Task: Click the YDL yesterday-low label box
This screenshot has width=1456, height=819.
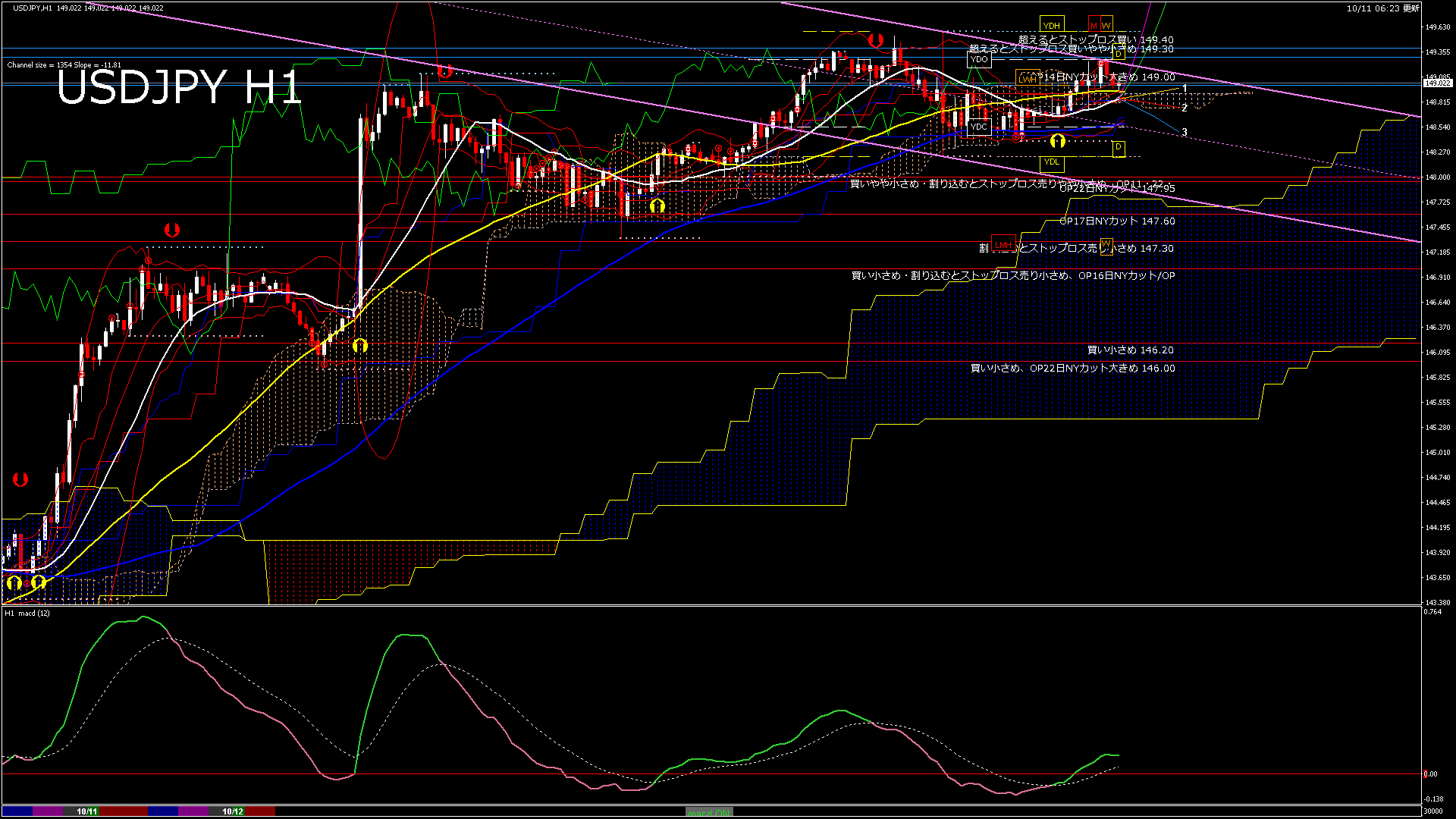Action: tap(1051, 162)
